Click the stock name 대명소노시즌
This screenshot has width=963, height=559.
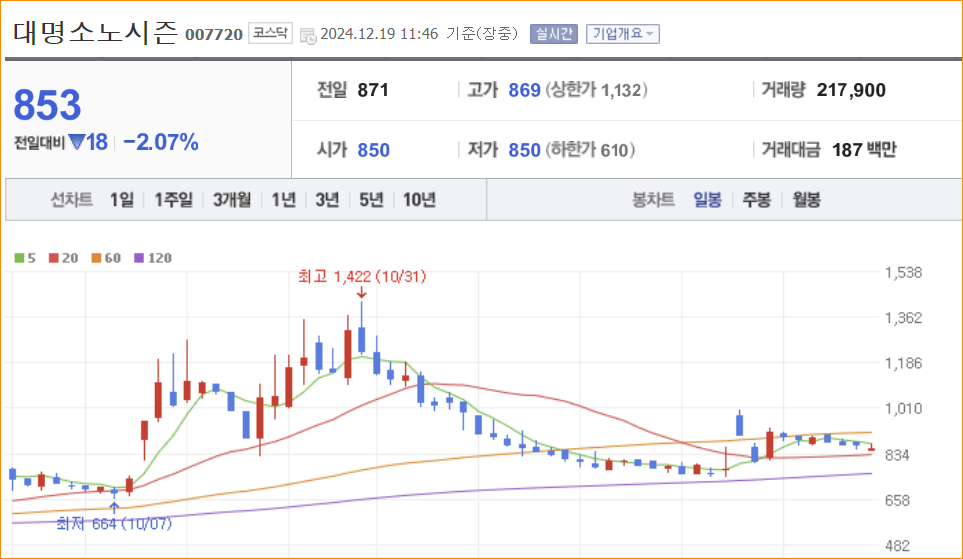95,33
